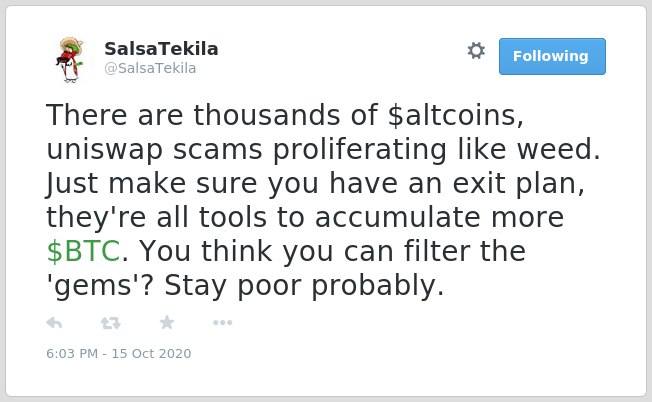Screen dimensions: 652x402
Task: Click the word 'accumulate' in the tweet
Action: pyautogui.click(x=398, y=217)
